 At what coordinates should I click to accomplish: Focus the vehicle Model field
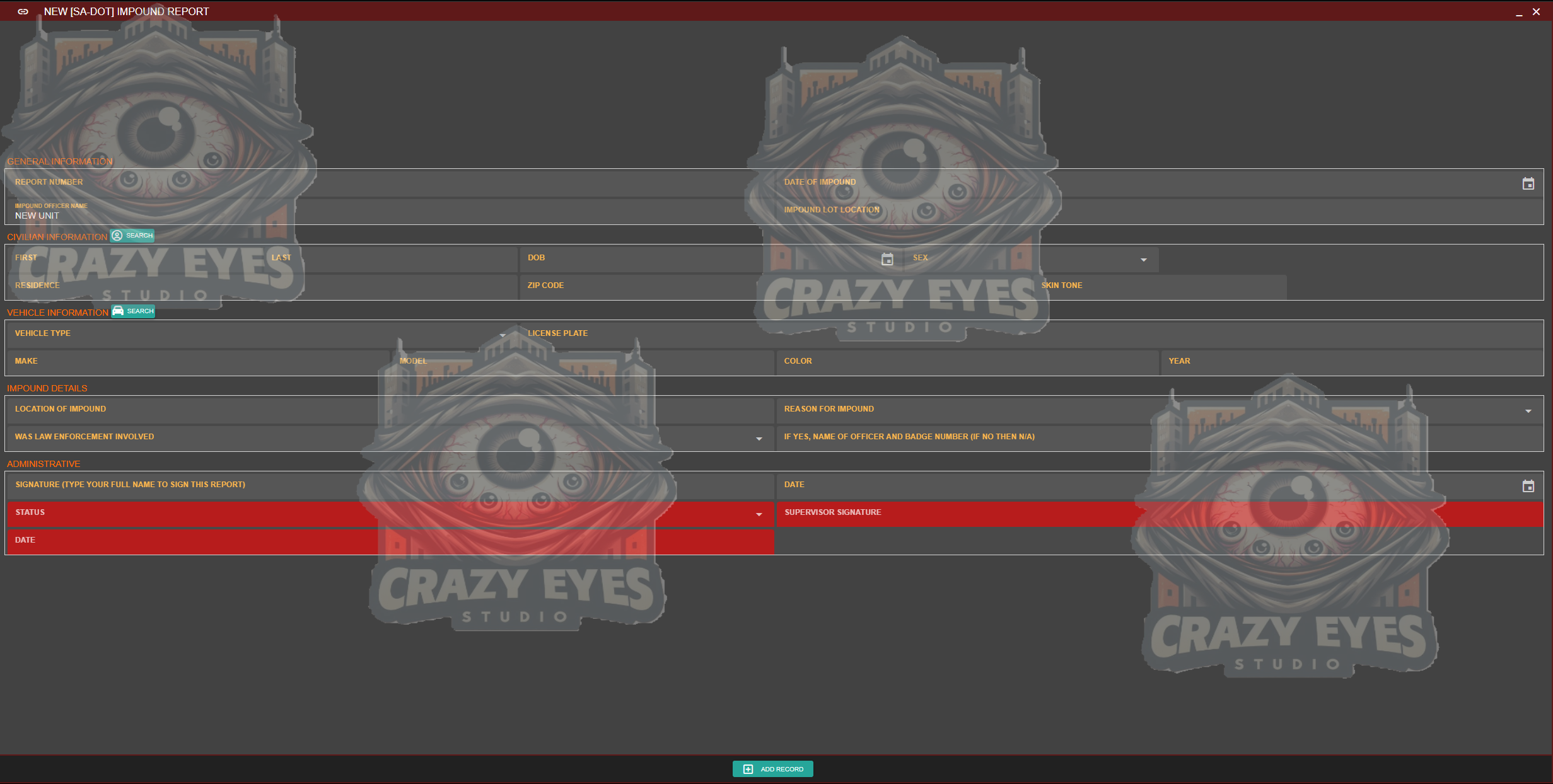[x=583, y=363]
